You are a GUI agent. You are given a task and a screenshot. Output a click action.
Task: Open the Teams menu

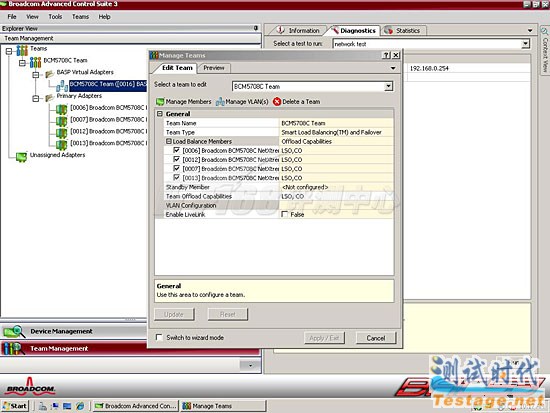[x=80, y=16]
